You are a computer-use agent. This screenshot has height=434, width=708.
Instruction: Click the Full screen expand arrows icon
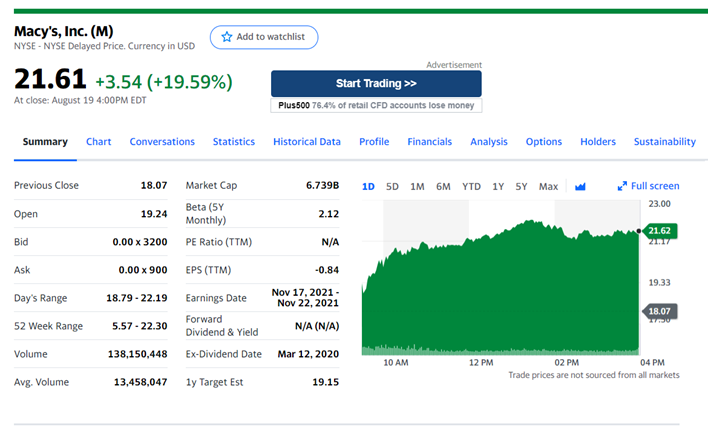622,186
